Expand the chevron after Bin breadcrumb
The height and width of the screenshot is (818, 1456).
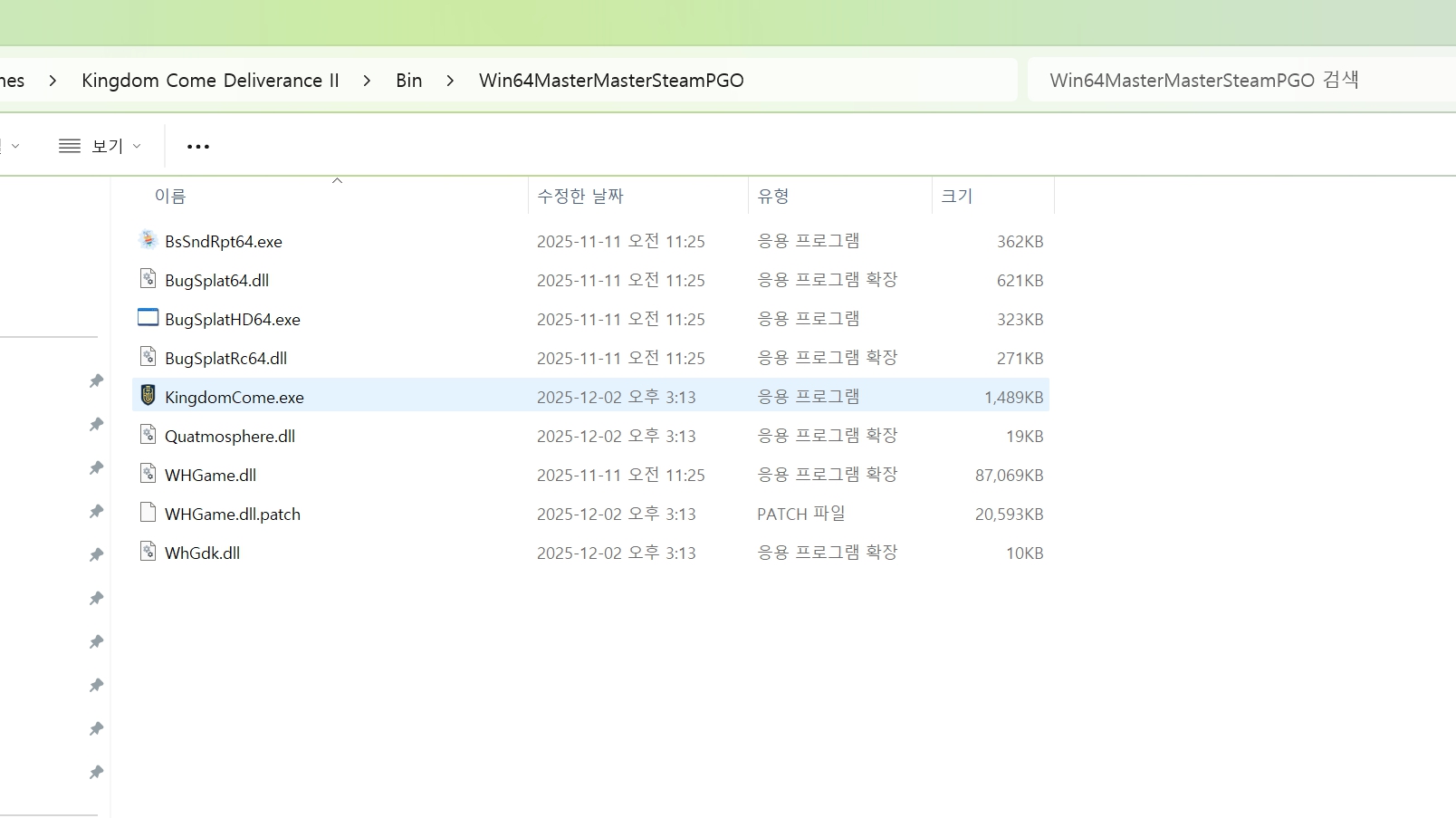[x=450, y=81]
